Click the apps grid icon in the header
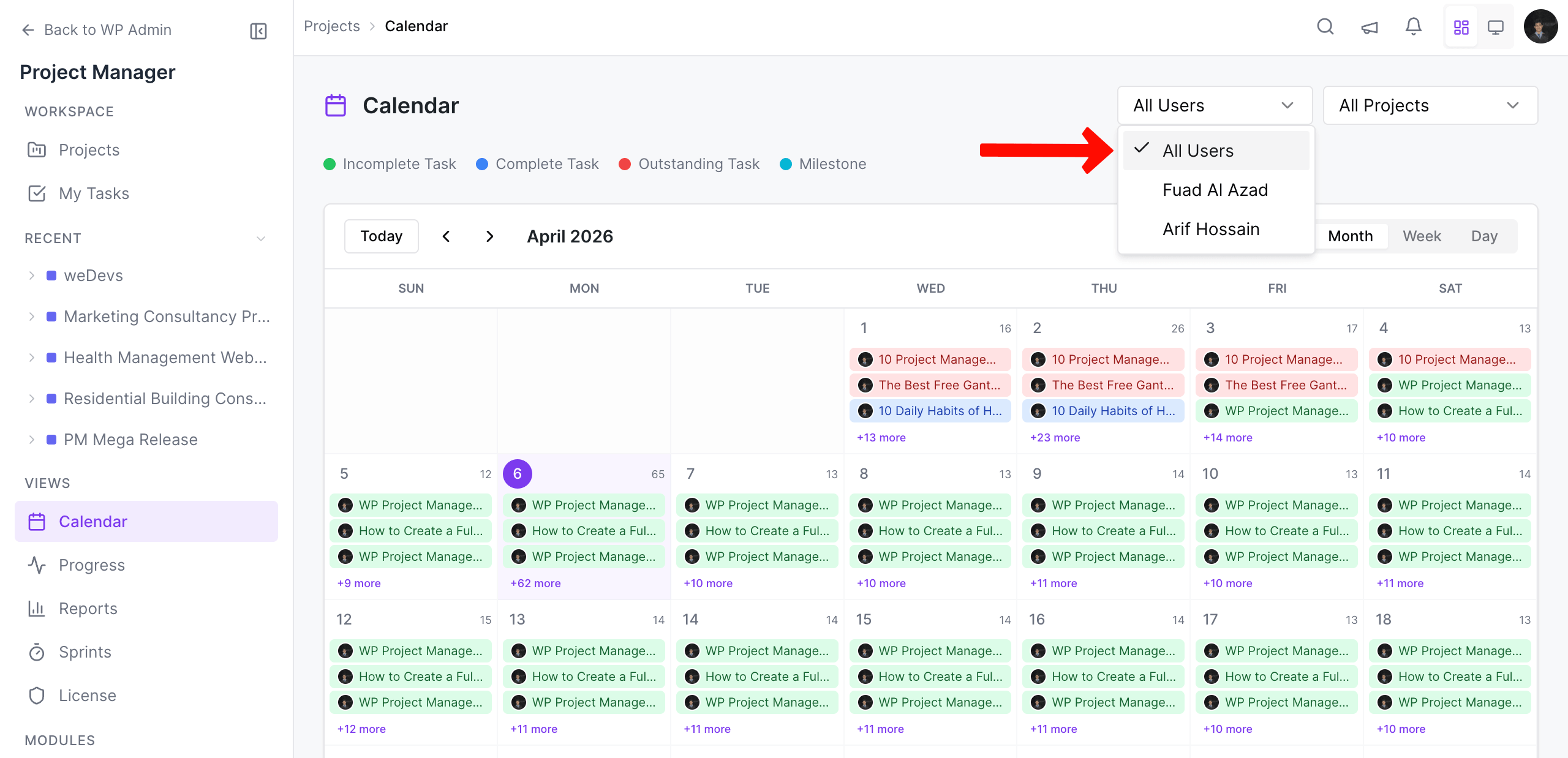 tap(1461, 27)
